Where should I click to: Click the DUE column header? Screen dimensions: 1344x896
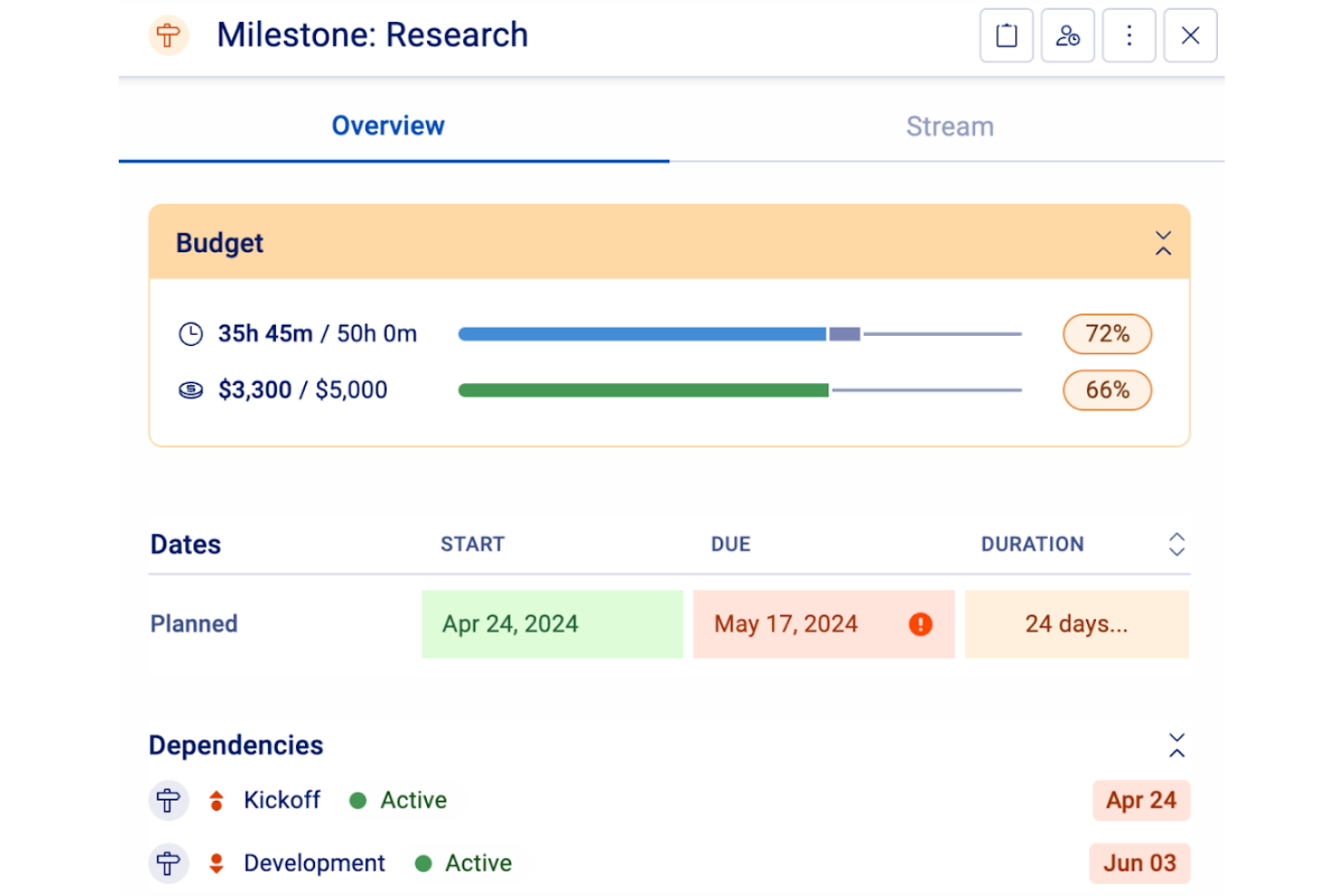pos(731,545)
